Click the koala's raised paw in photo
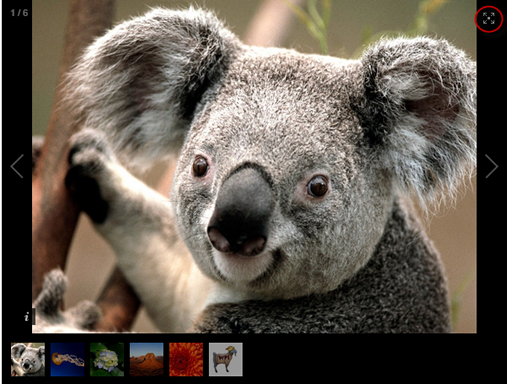 pos(87,177)
